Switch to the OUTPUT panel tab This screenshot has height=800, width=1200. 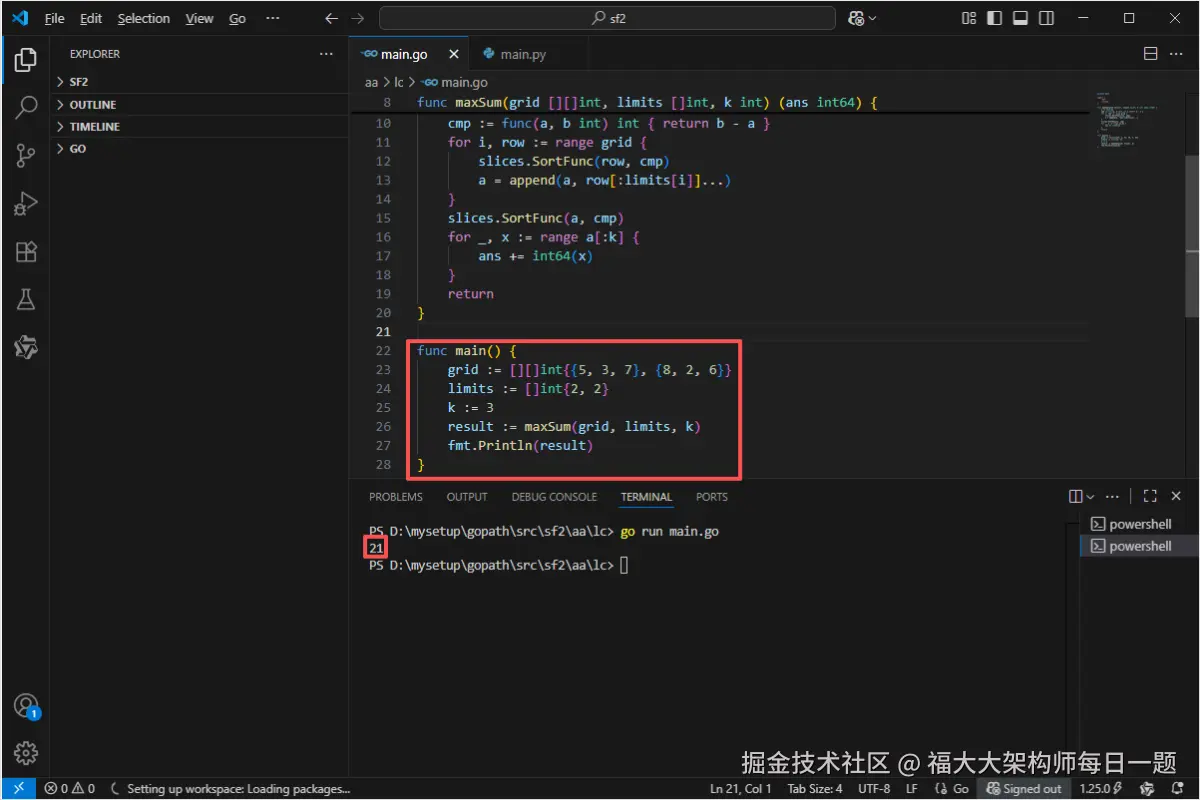[x=467, y=497]
